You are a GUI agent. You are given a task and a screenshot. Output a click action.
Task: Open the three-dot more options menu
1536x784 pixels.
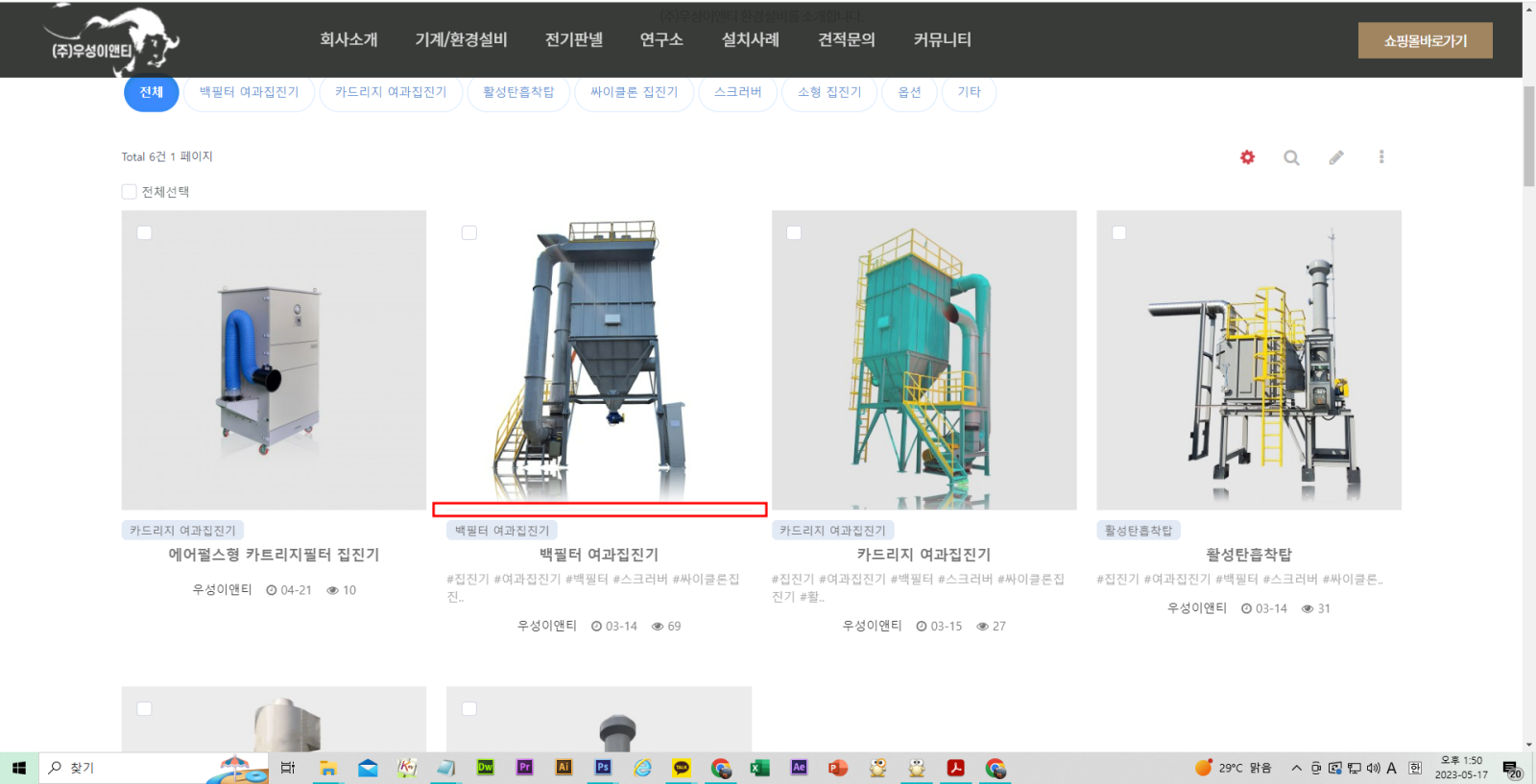(1381, 157)
